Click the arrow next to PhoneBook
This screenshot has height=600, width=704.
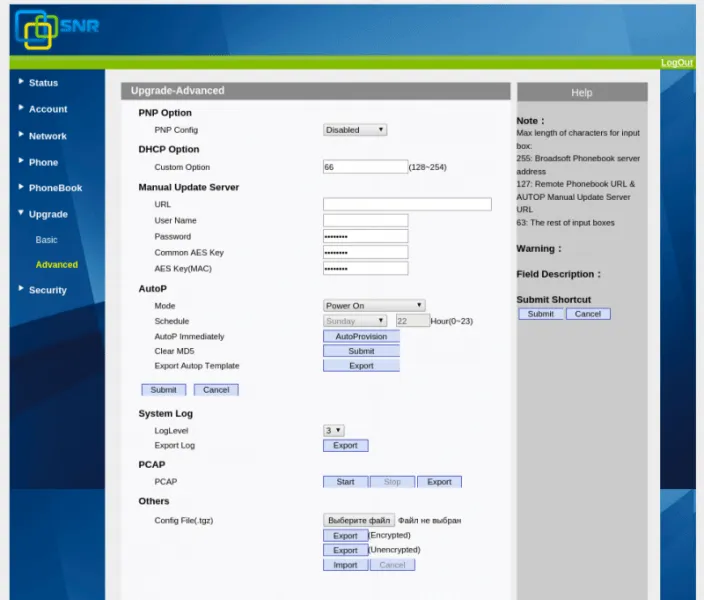[21, 186]
